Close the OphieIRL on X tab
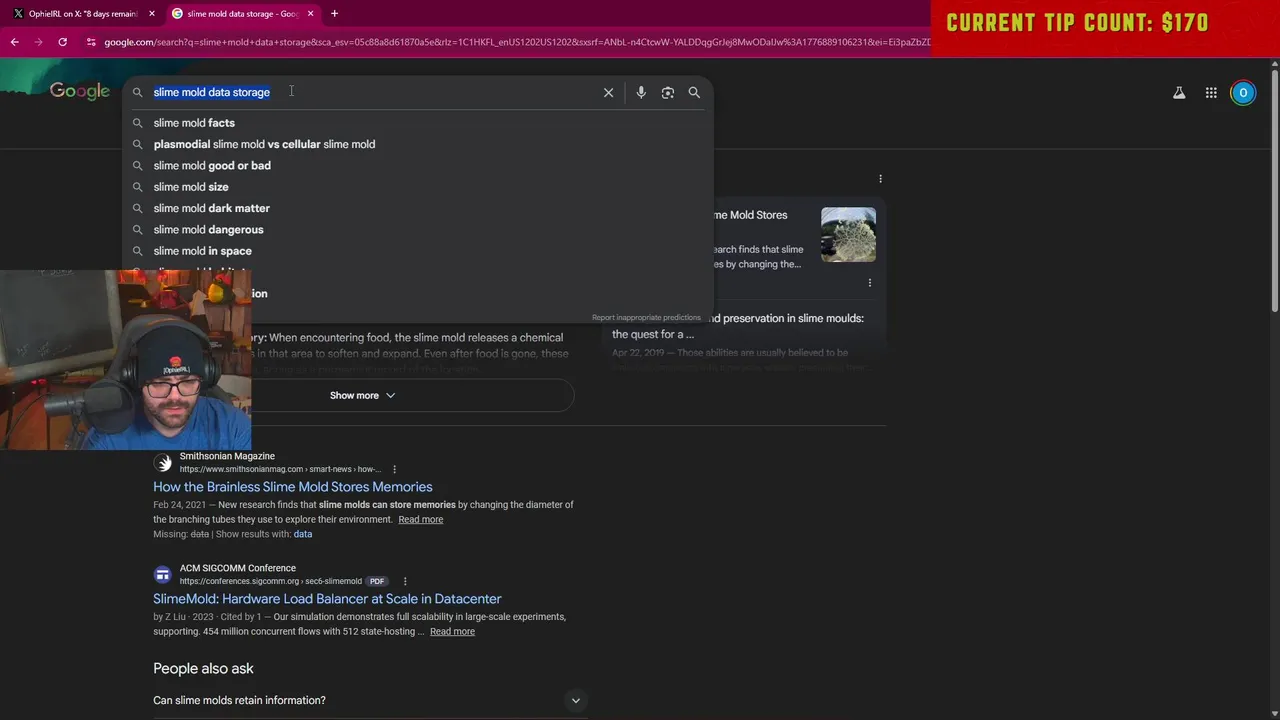Screen dimensions: 1280x720 pos(152,14)
